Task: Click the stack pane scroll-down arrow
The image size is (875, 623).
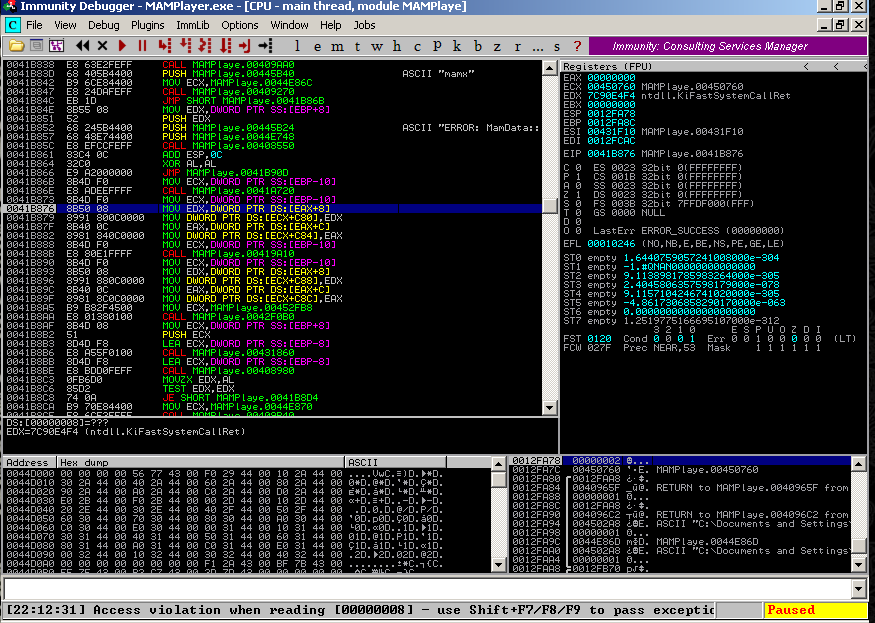Action: pyautogui.click(x=859, y=564)
